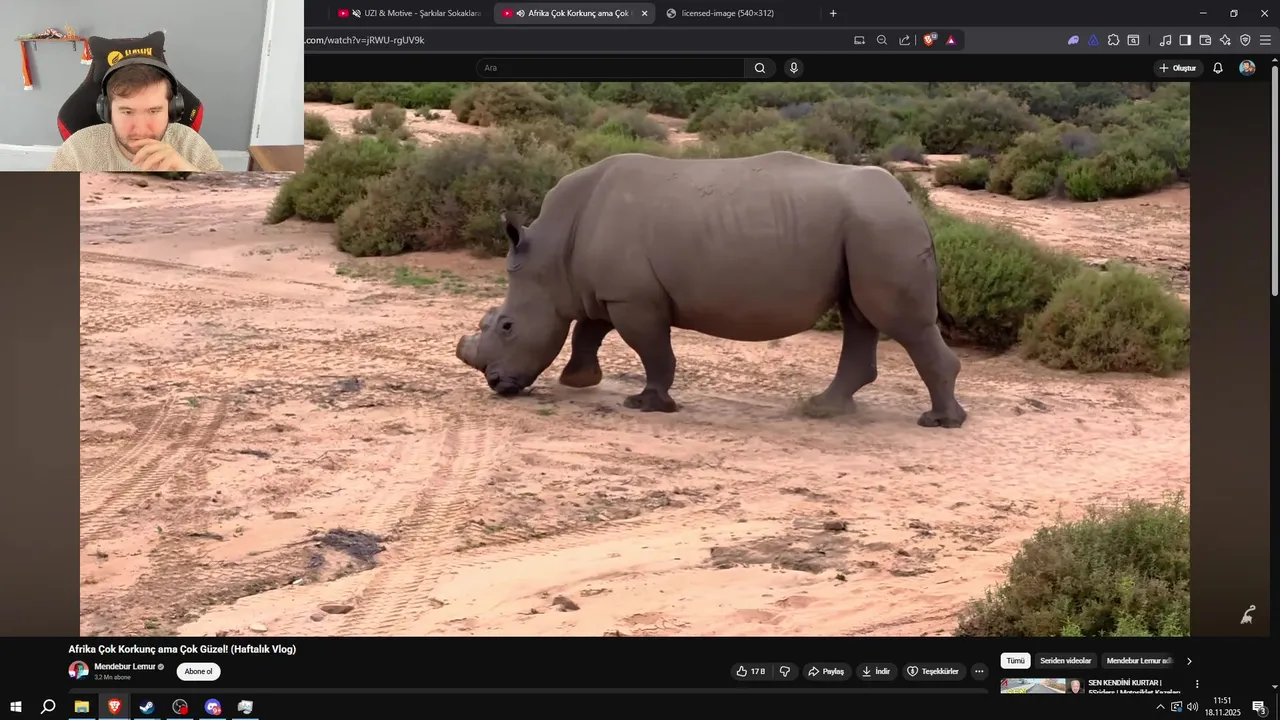Open the YouTube account avatar menu
Screen dimensions: 1280x720
[1247, 68]
